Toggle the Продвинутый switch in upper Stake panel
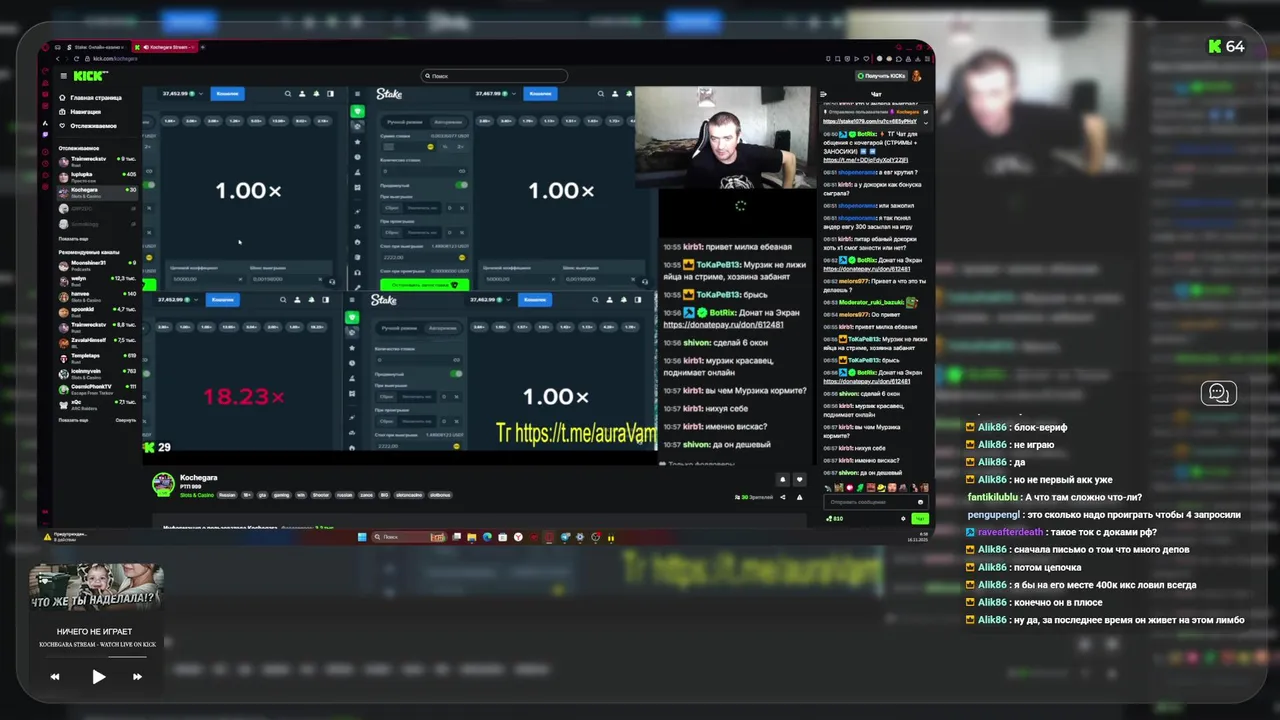Screen dimensions: 1280x720 click(462, 185)
